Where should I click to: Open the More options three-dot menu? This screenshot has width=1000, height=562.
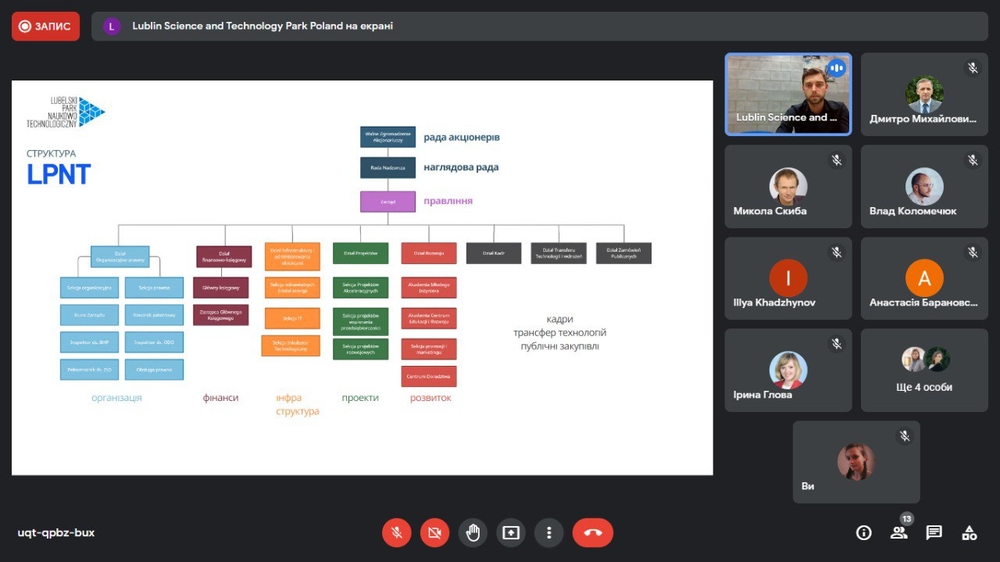point(549,533)
